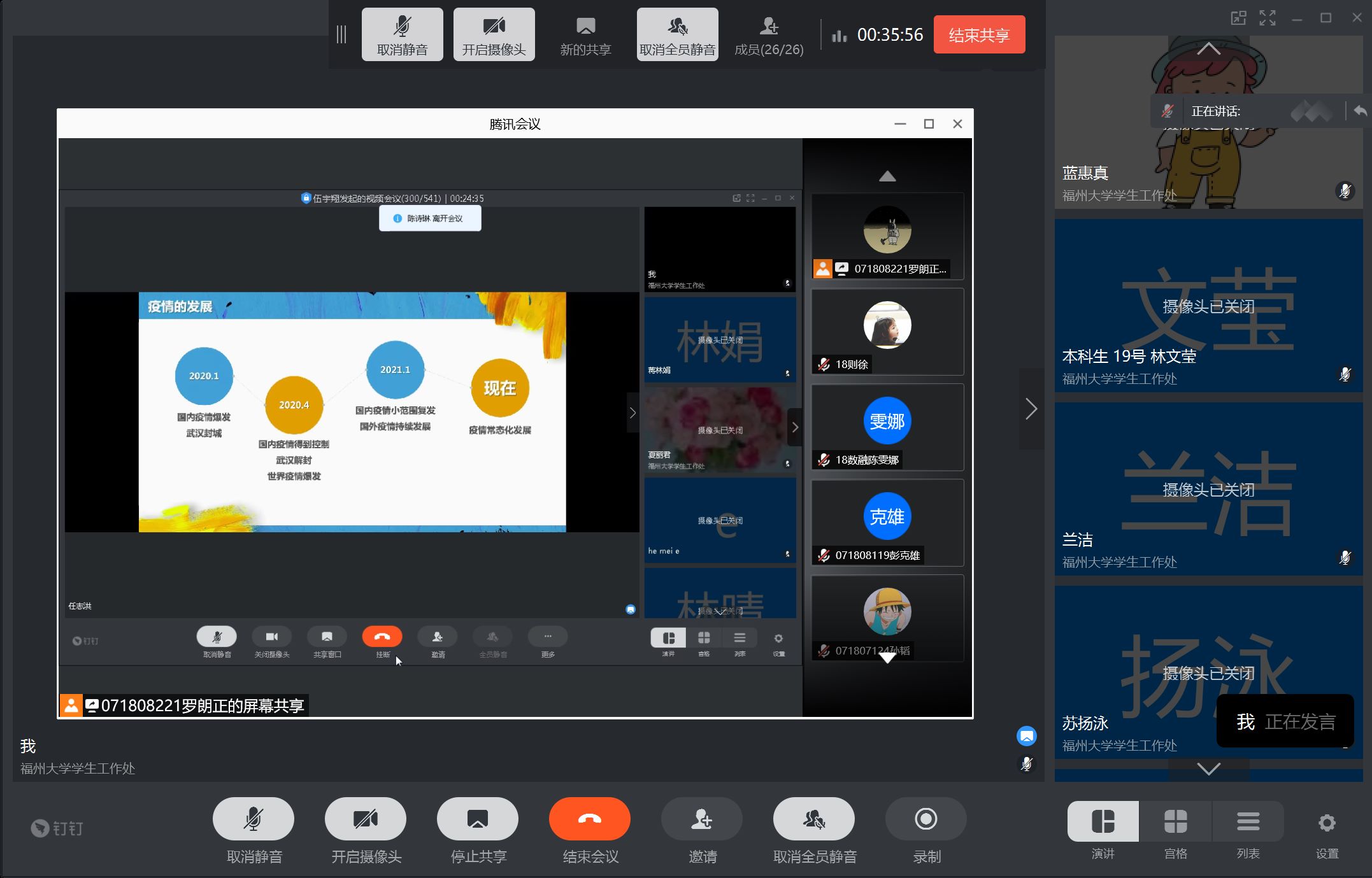Collapse side panel with right chevron
This screenshot has width=1372, height=878.
click(1032, 409)
